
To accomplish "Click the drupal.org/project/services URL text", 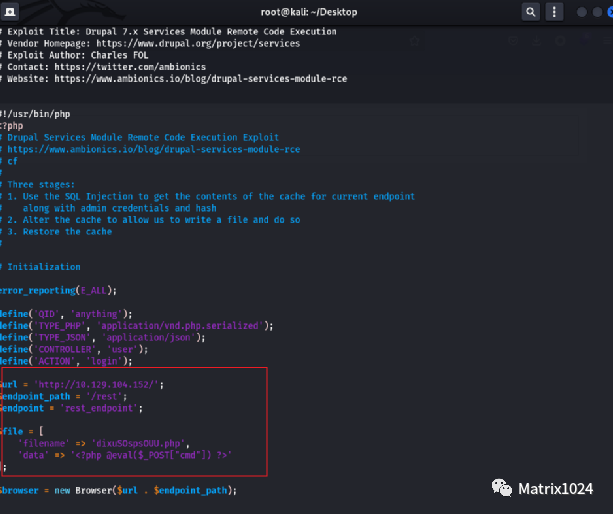I will [x=198, y=43].
